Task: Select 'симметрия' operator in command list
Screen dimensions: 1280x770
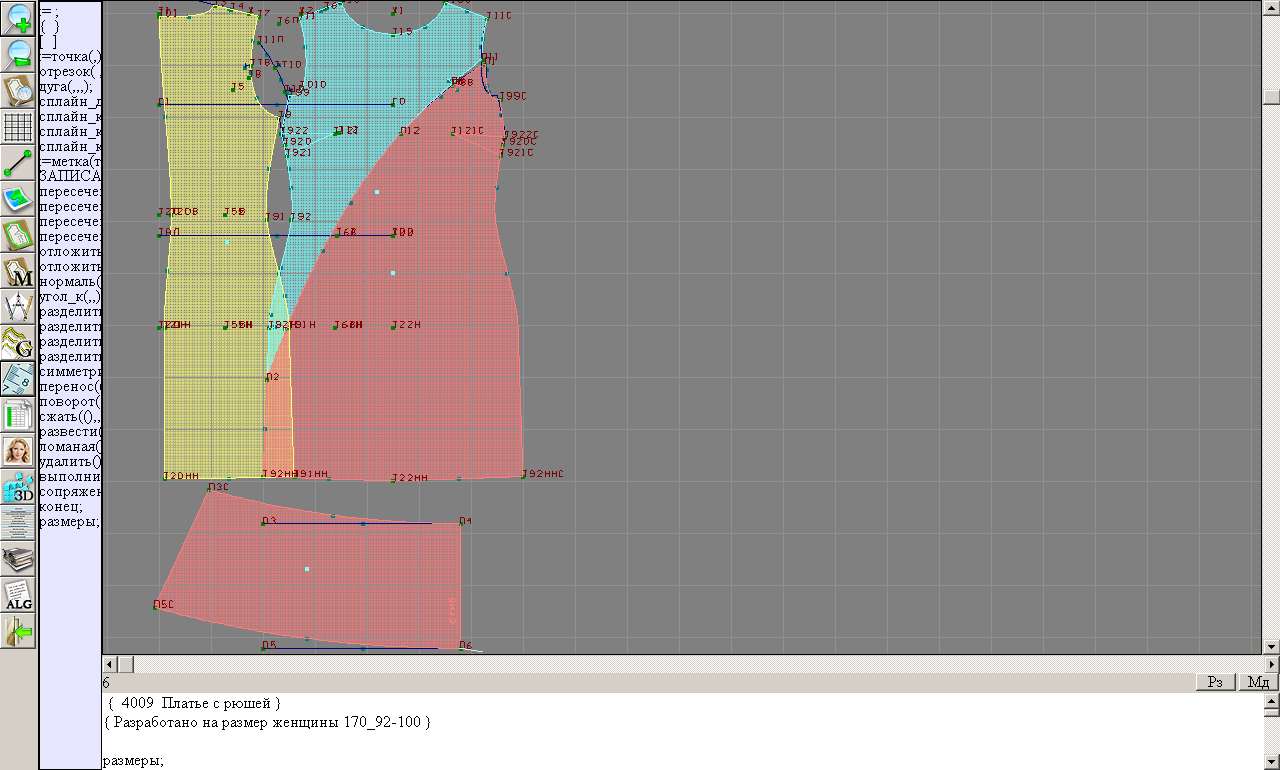Action: coord(70,371)
